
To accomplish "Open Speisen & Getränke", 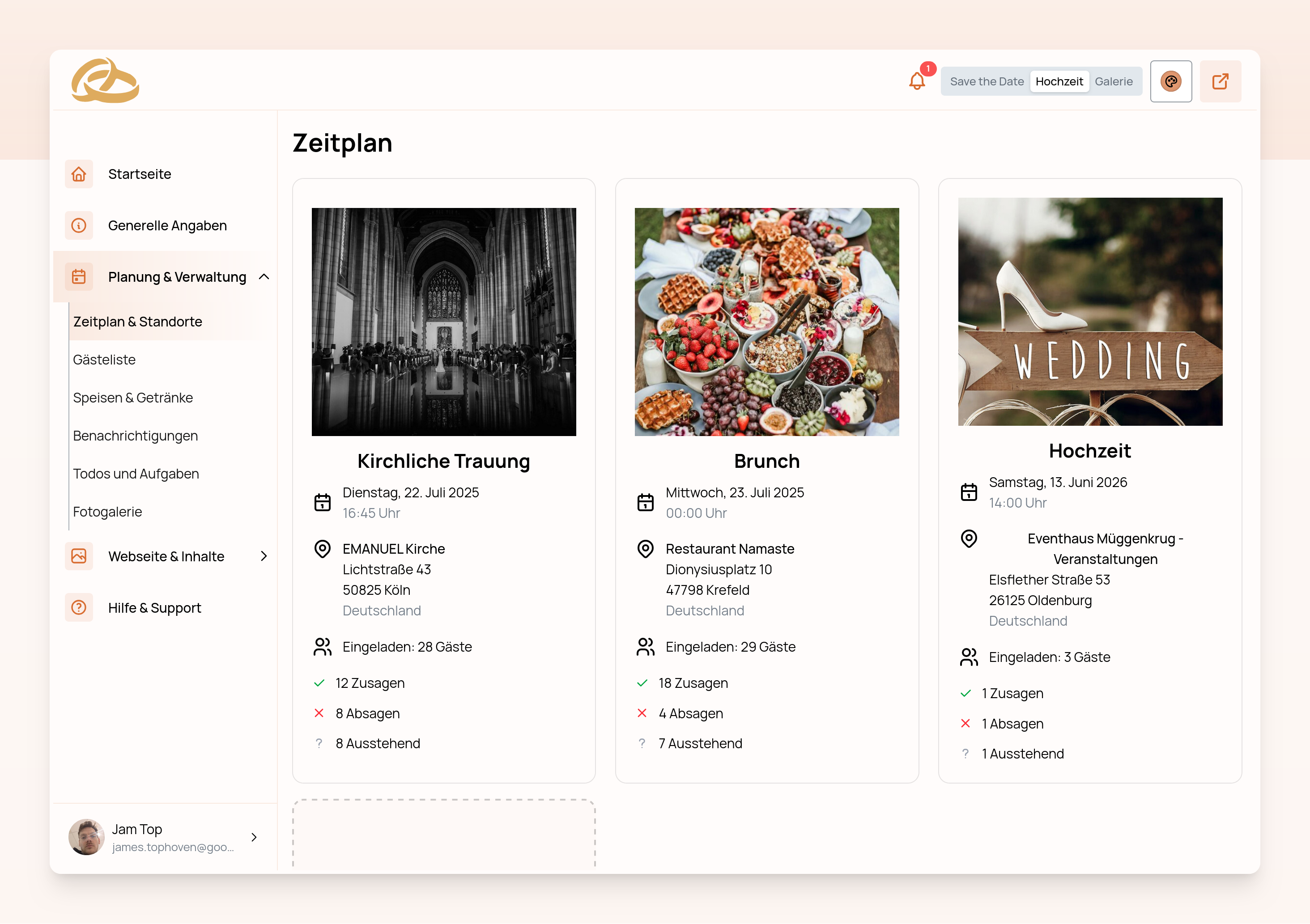I will coord(133,398).
